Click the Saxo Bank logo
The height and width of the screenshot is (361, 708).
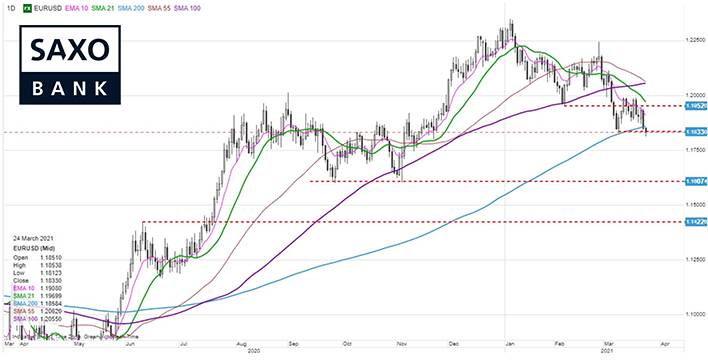click(70, 65)
